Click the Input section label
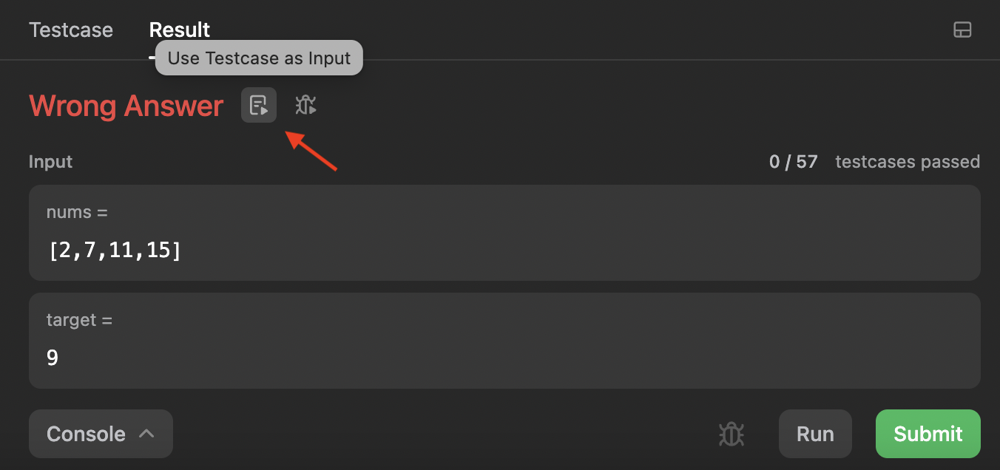The width and height of the screenshot is (1000, 470). point(50,162)
